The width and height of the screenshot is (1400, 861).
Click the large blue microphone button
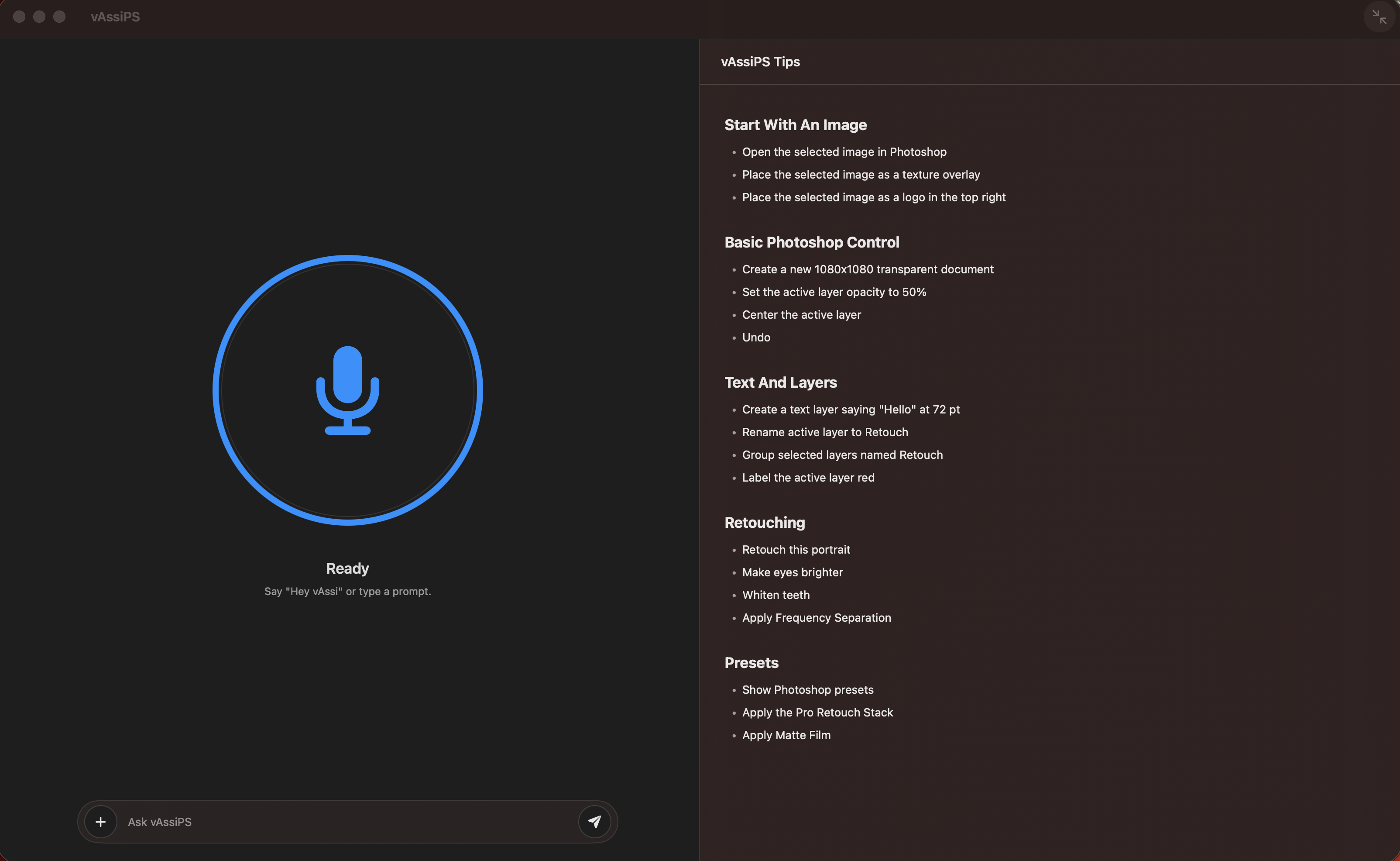point(348,390)
